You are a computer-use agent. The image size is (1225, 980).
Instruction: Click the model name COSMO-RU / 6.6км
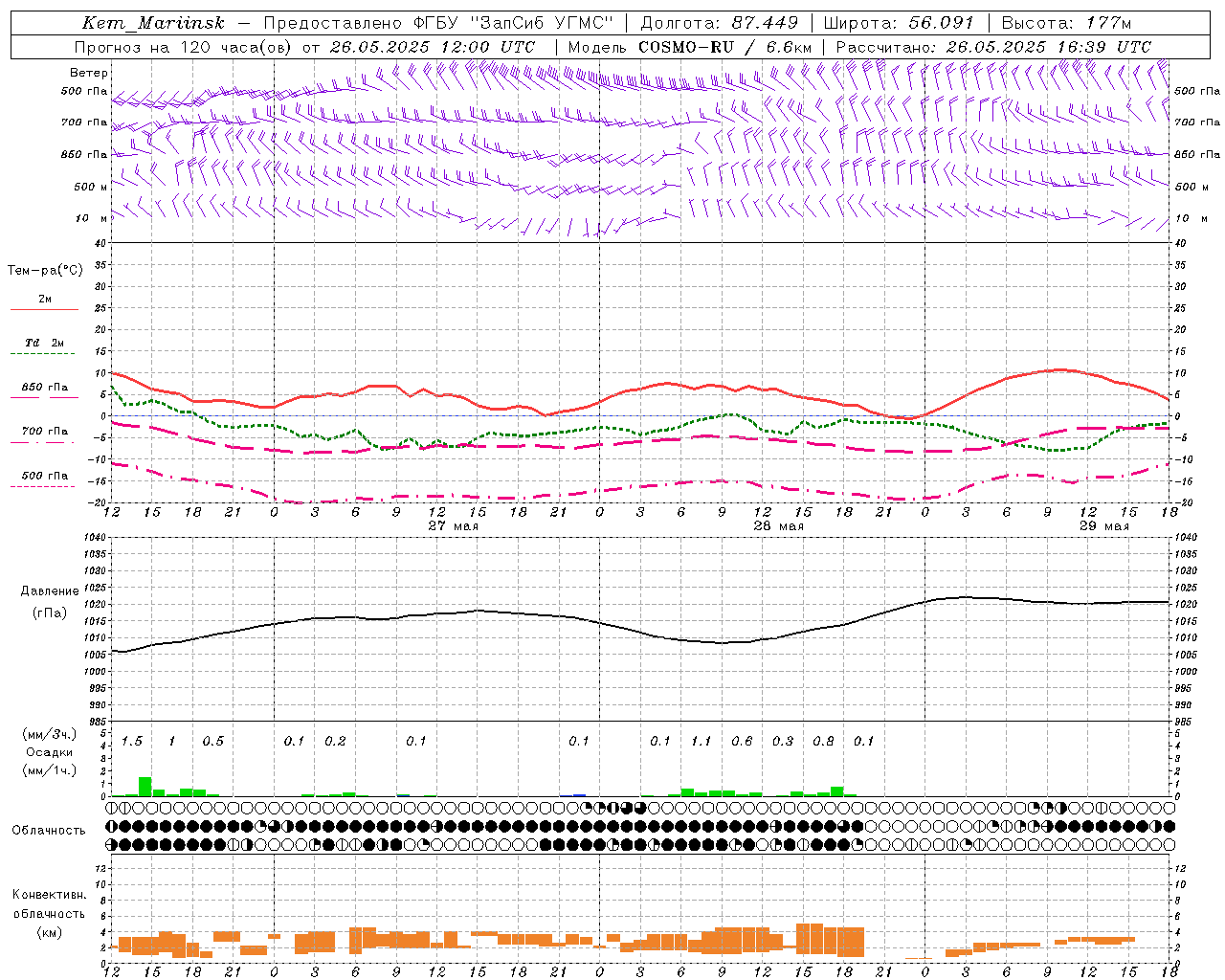coord(725,47)
